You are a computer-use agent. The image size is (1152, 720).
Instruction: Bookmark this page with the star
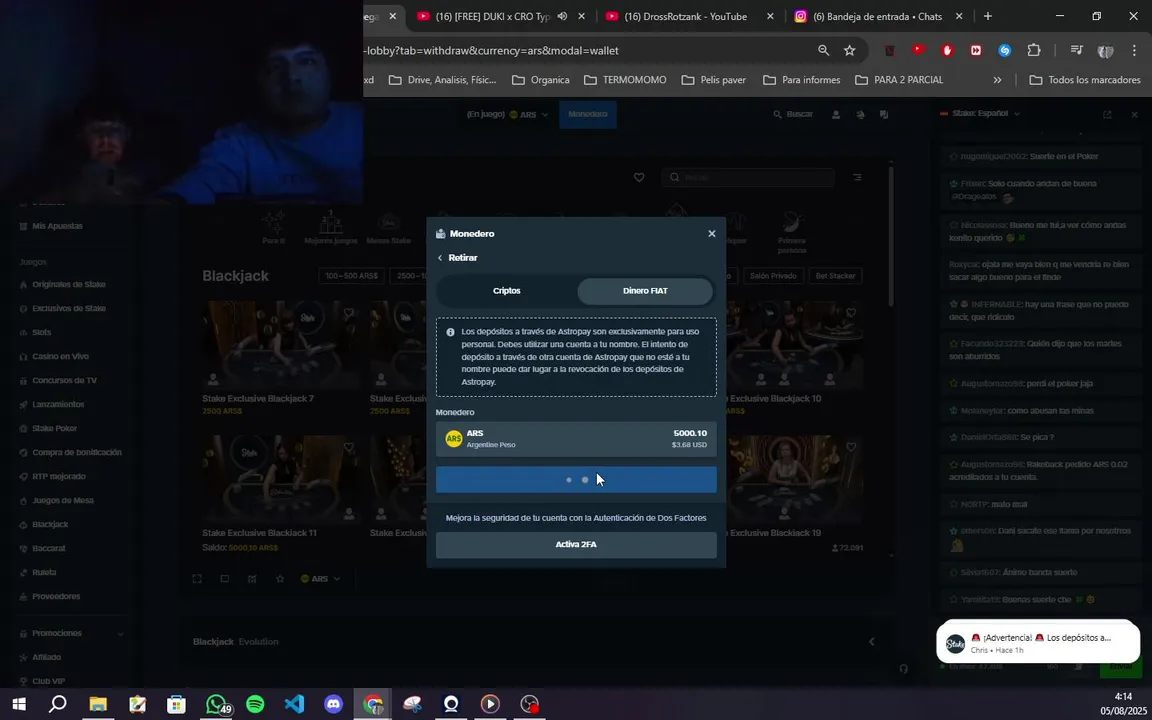pyautogui.click(x=849, y=51)
